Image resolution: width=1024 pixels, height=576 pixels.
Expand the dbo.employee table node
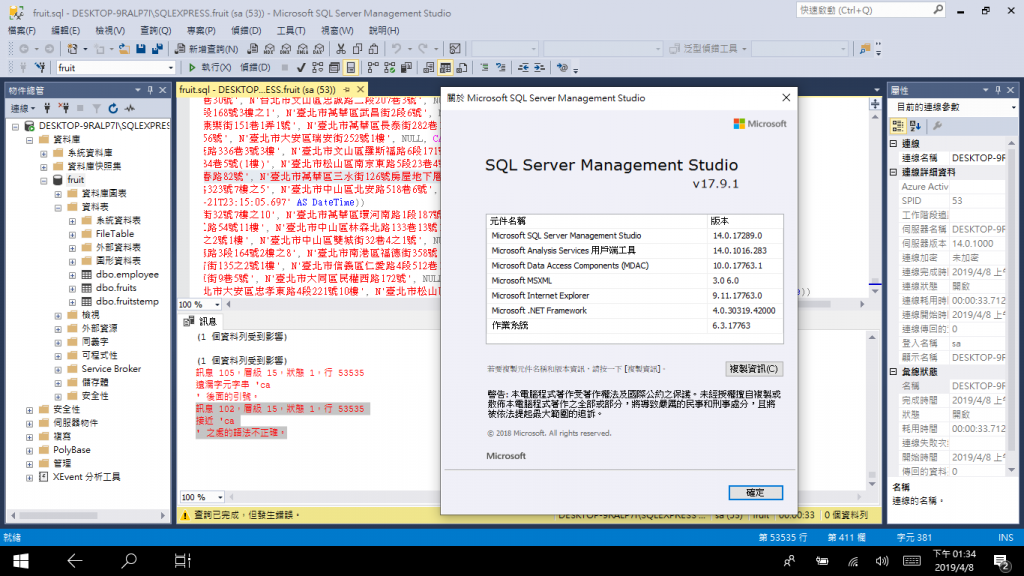pyautogui.click(x=72, y=275)
